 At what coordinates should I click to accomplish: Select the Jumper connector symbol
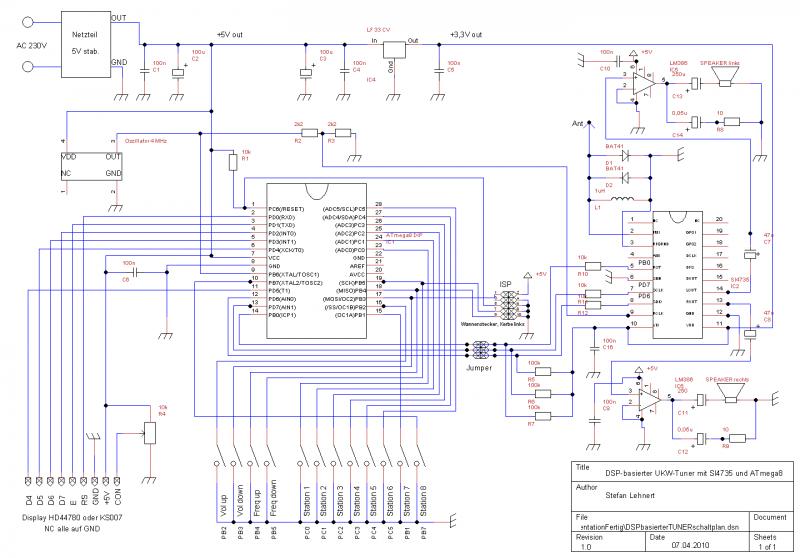tap(480, 350)
